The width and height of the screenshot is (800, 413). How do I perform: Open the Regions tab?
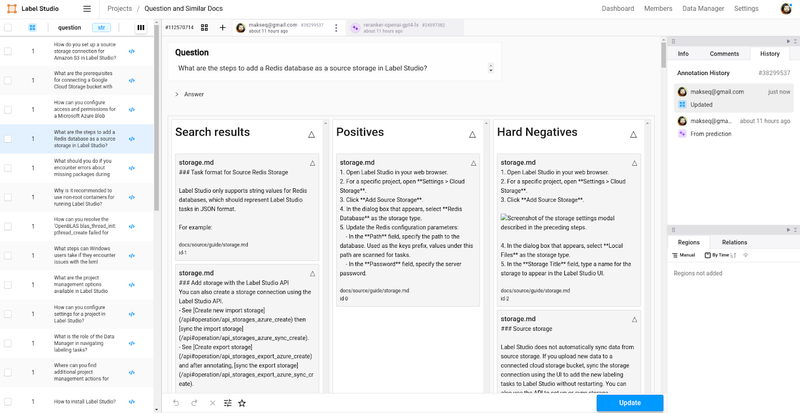[x=688, y=242]
